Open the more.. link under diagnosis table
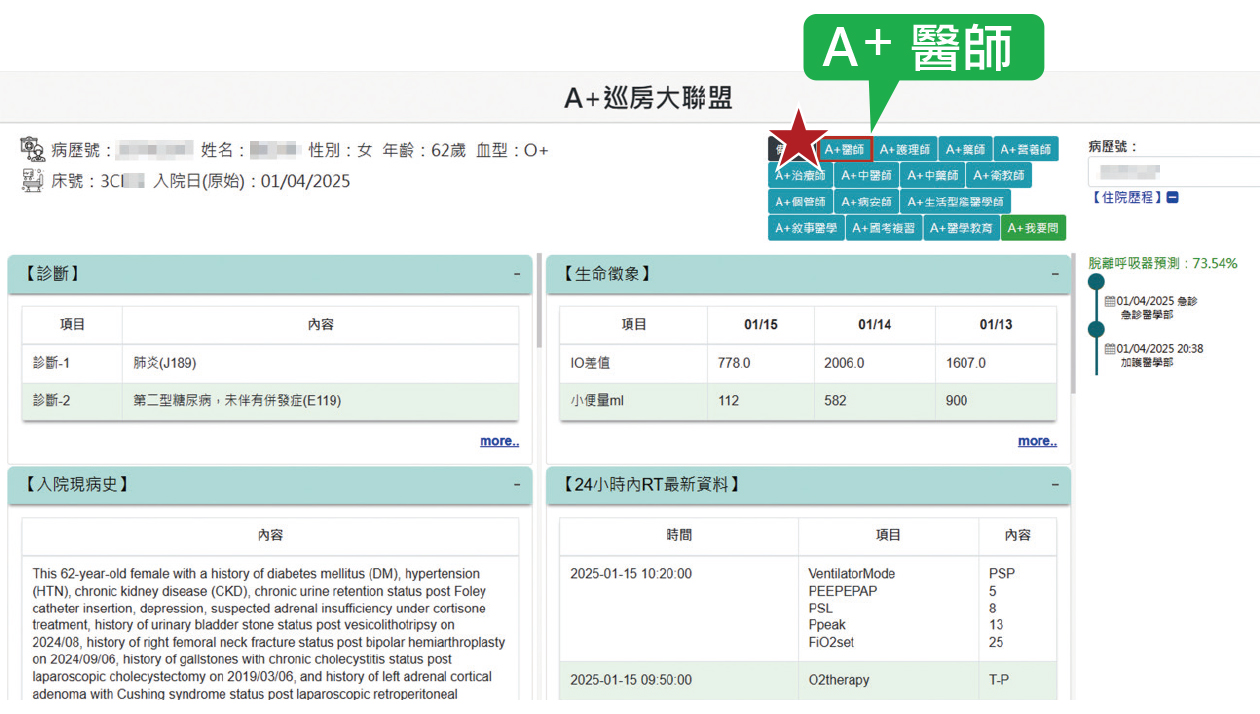 [x=499, y=441]
